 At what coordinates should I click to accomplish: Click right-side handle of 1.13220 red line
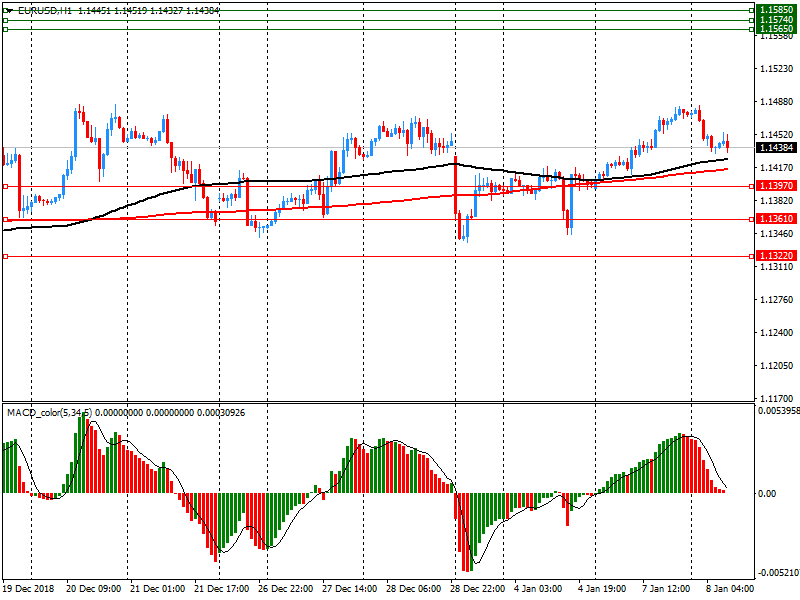(x=750, y=256)
